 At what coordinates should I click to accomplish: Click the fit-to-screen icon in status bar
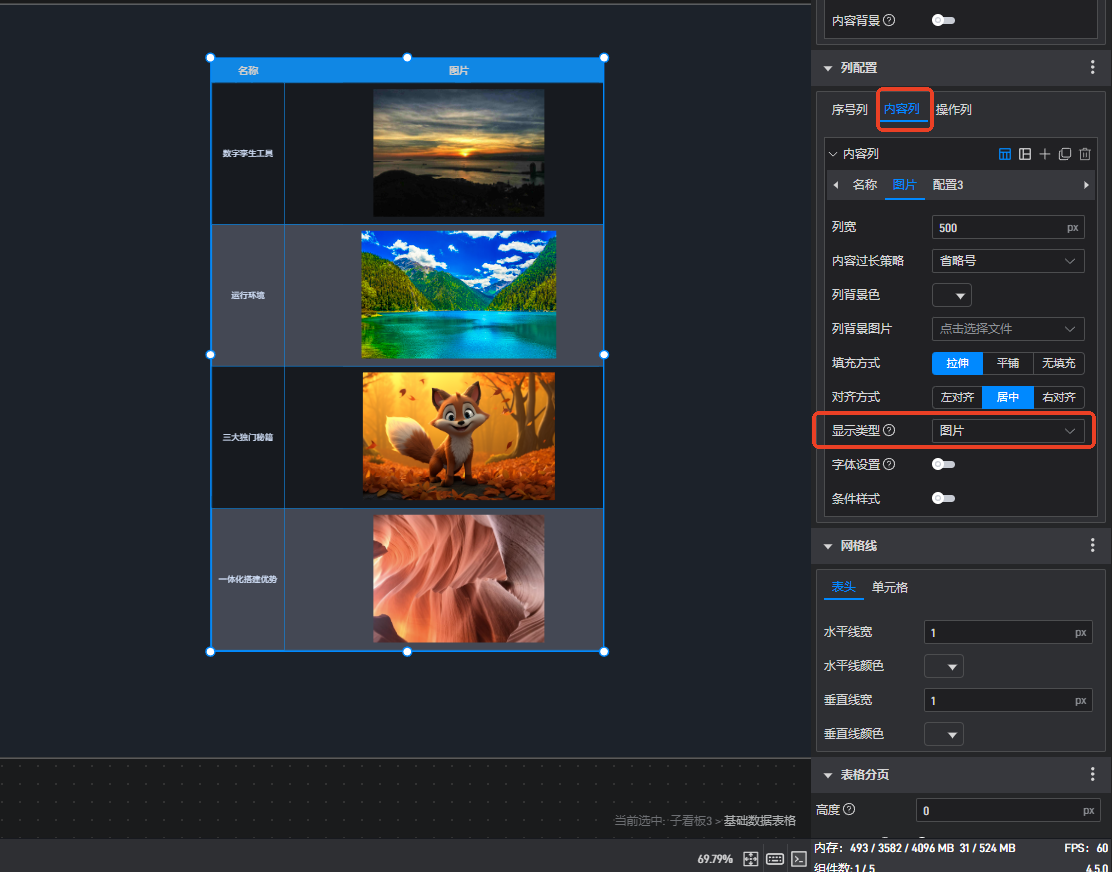pos(750,859)
